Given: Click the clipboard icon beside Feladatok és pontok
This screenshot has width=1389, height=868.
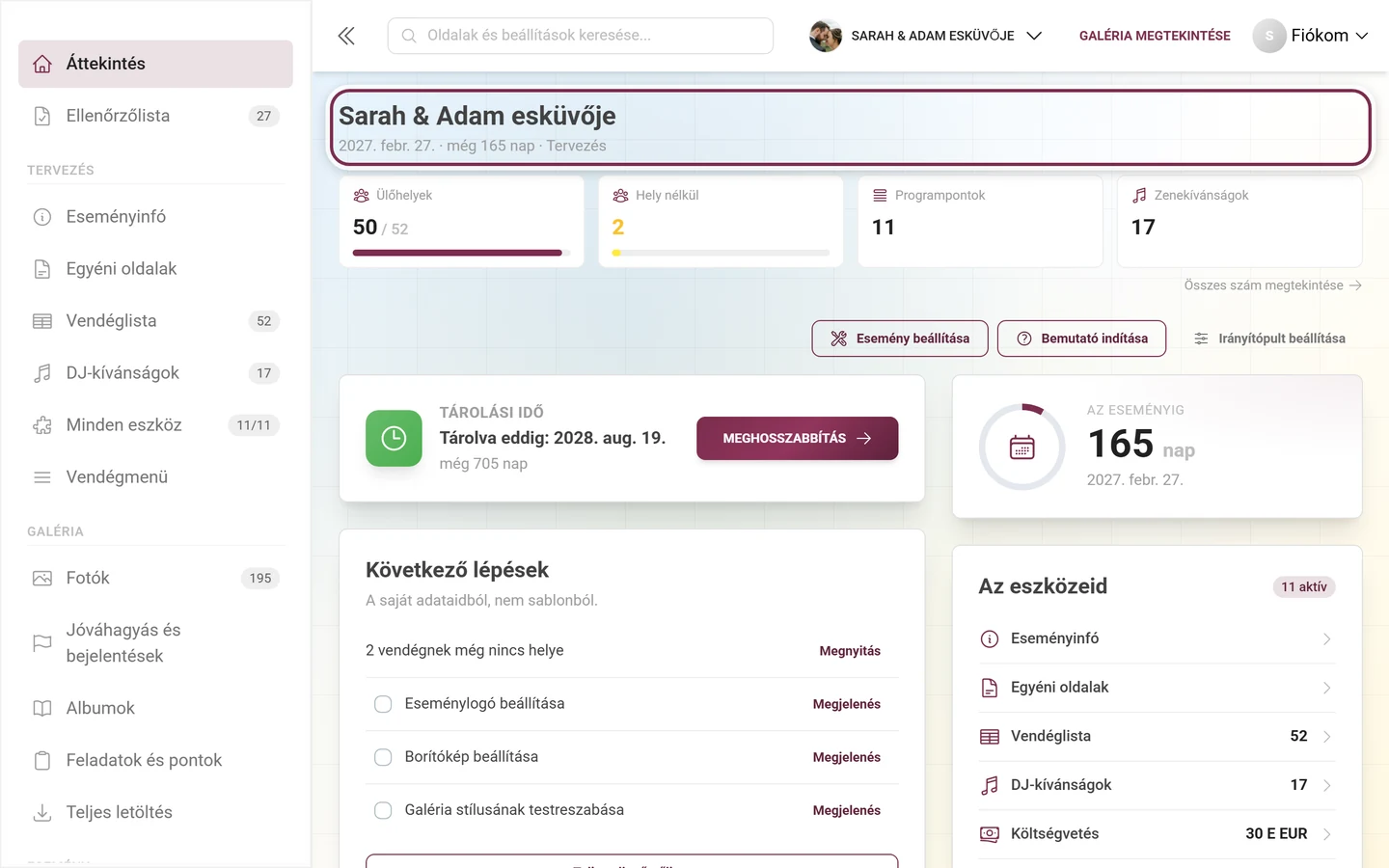Looking at the screenshot, I should (x=42, y=761).
